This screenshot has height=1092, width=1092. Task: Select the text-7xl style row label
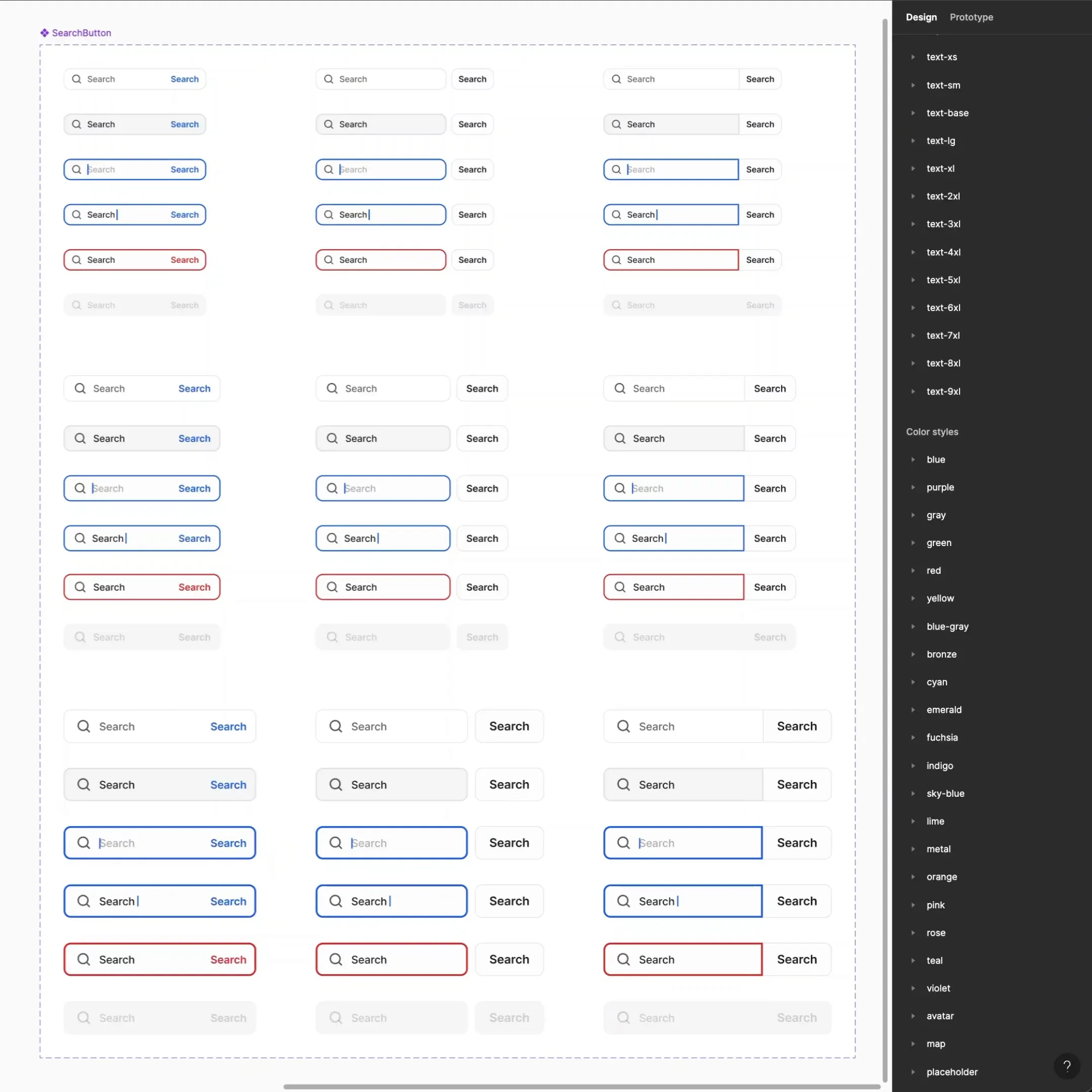943,335
